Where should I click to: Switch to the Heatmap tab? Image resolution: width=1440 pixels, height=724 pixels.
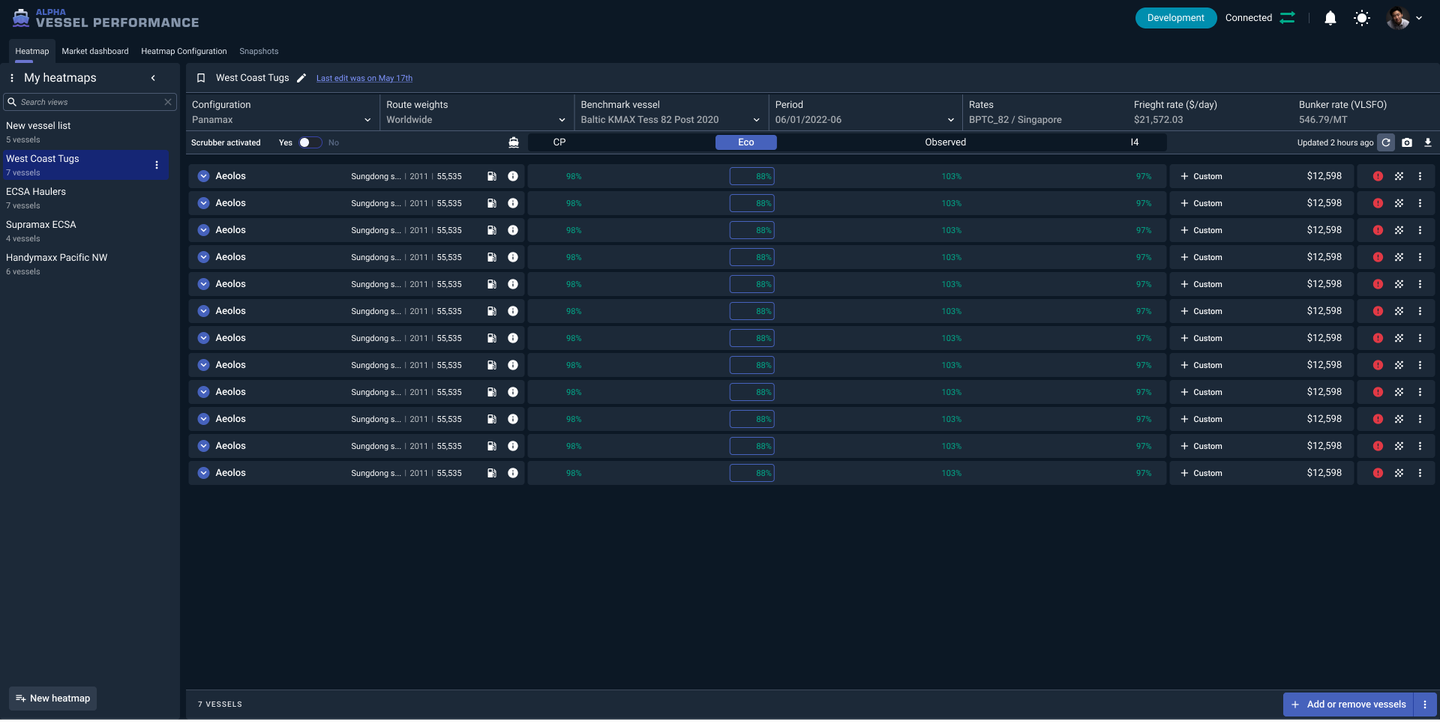coord(32,51)
